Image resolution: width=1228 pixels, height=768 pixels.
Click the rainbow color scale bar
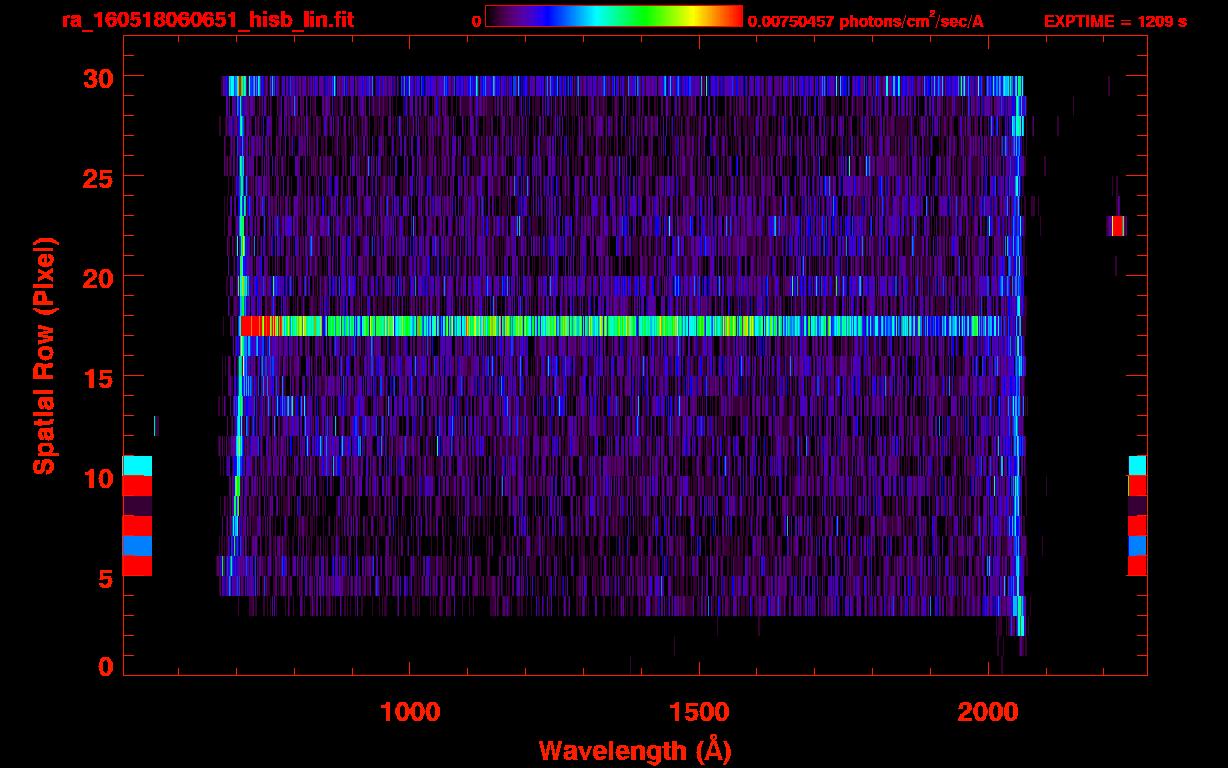(614, 16)
